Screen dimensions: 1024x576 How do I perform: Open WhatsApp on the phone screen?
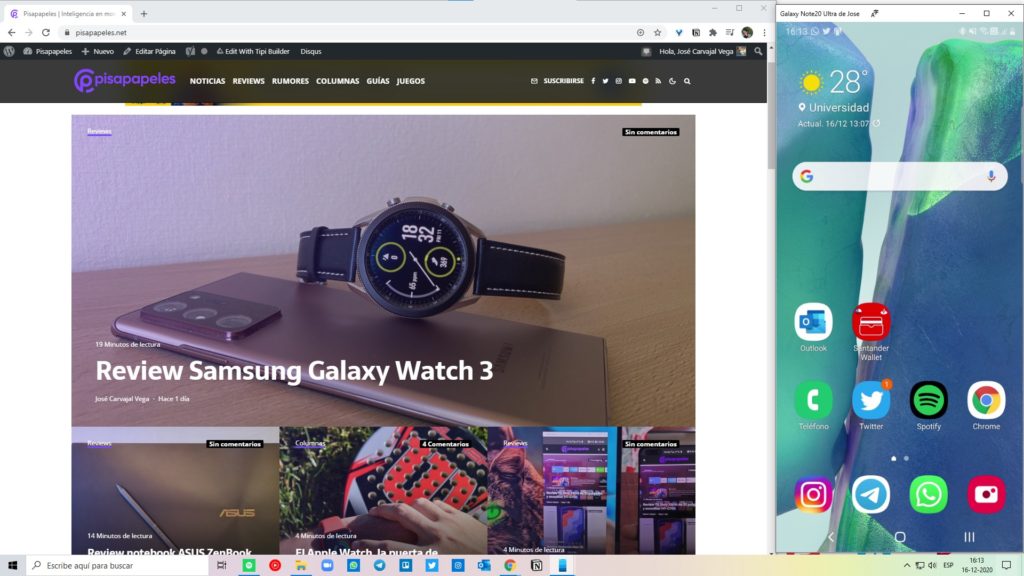click(x=928, y=494)
